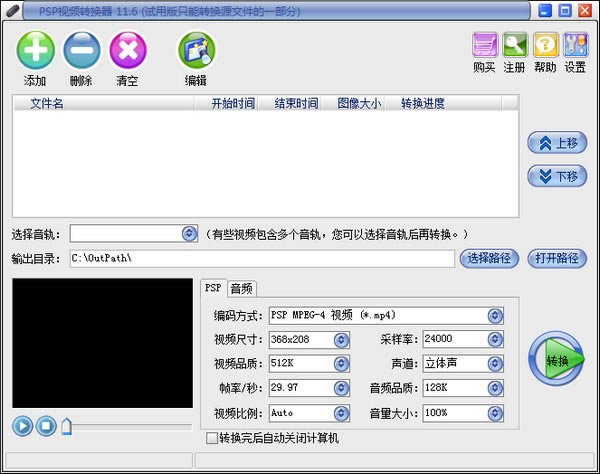The height and width of the screenshot is (474, 600).
Task: Open the 编码方式 encoding format dropdown
Action: pos(495,315)
